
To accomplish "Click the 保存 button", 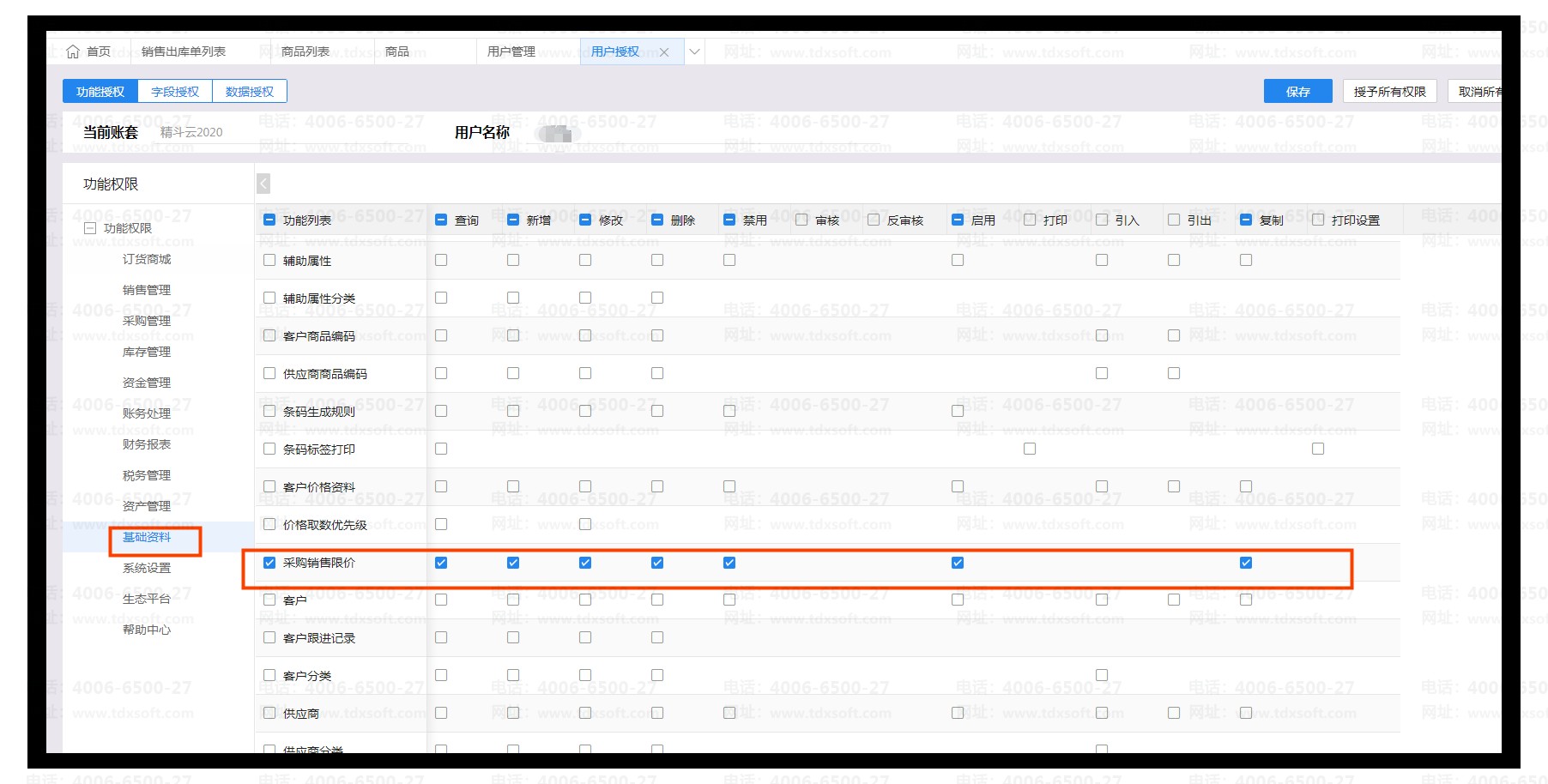I will (1297, 92).
